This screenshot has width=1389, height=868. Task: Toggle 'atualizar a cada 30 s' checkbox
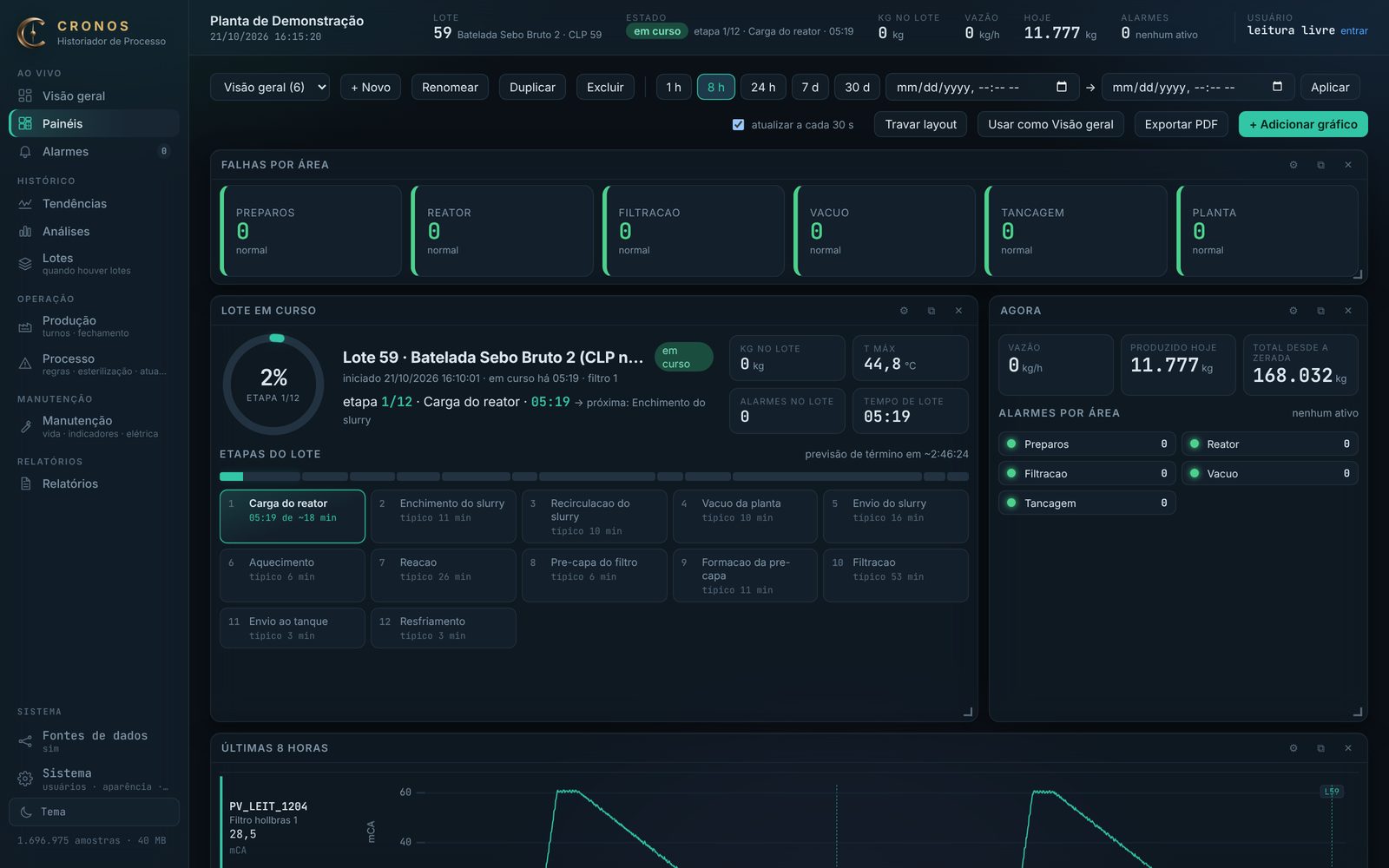click(738, 124)
